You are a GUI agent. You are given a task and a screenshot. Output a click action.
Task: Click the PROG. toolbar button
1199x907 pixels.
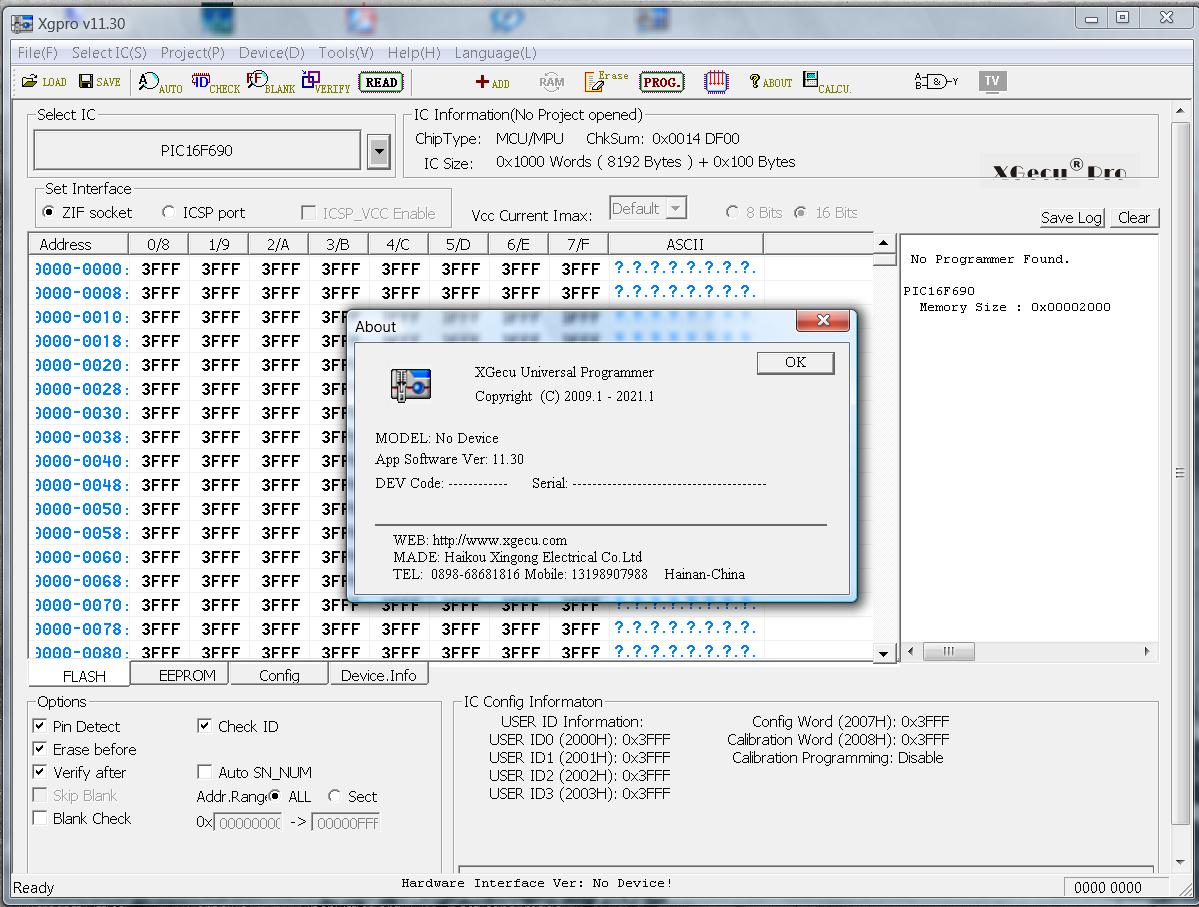pos(661,82)
